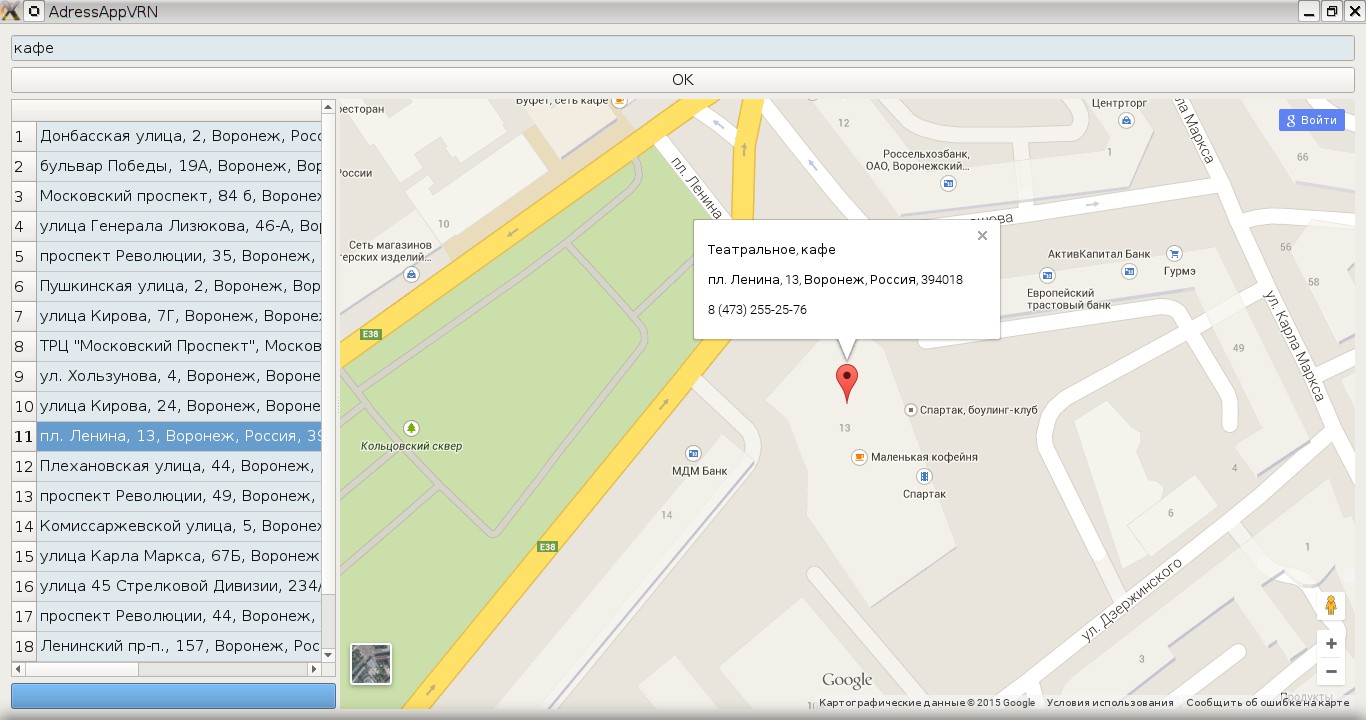Click the МДМ Банк map icon
Viewport: 1366px width, 720px height.
click(x=693, y=453)
